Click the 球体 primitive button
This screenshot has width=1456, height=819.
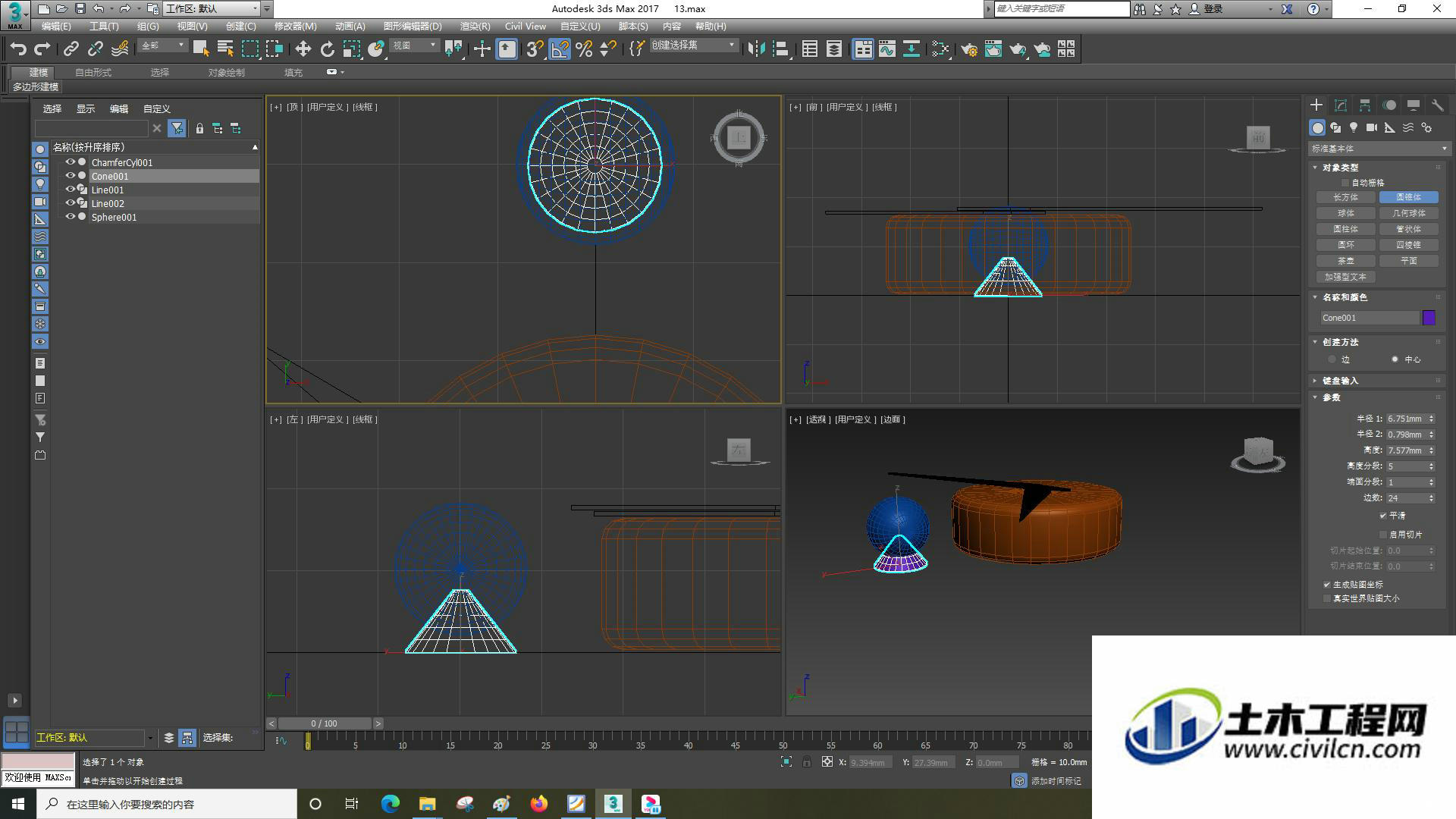[1346, 213]
